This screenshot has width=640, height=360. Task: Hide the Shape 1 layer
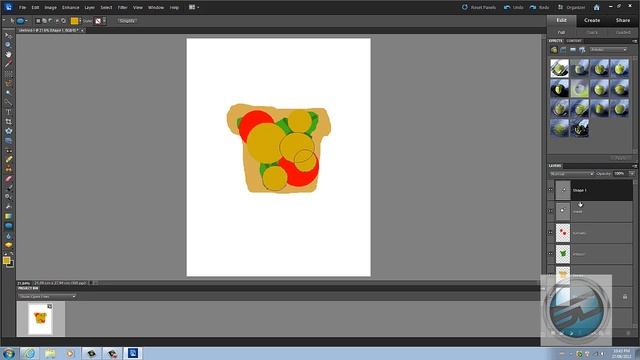coord(550,190)
